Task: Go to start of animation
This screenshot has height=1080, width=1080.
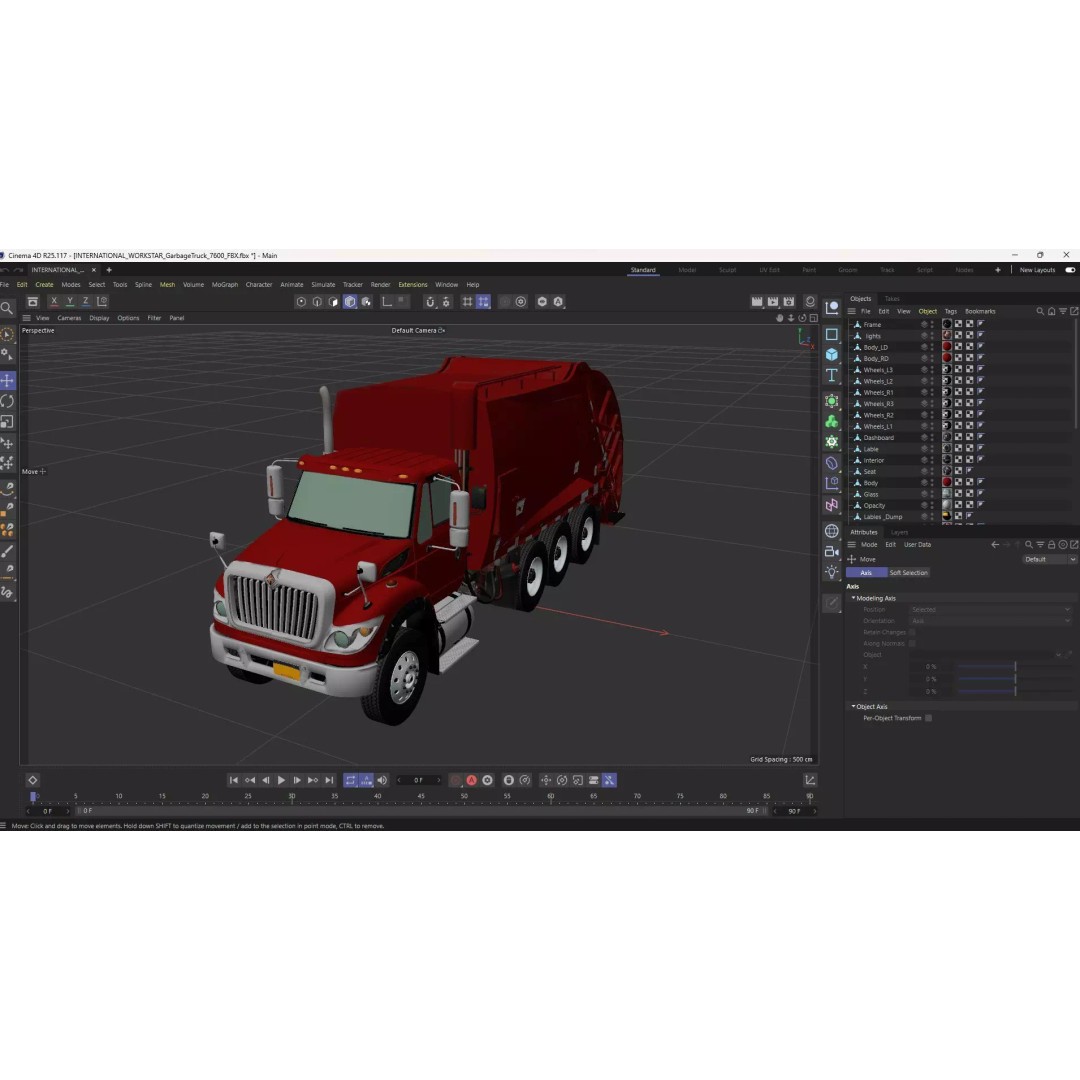Action: point(233,780)
